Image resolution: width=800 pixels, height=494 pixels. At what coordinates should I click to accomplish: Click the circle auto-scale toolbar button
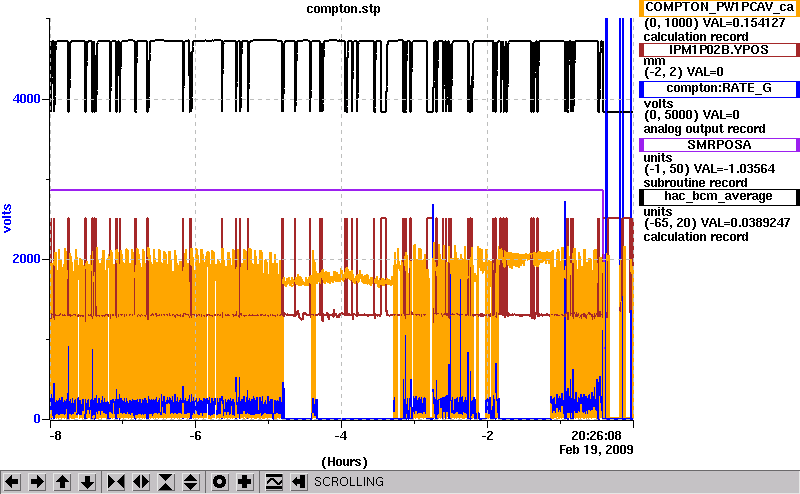219,482
